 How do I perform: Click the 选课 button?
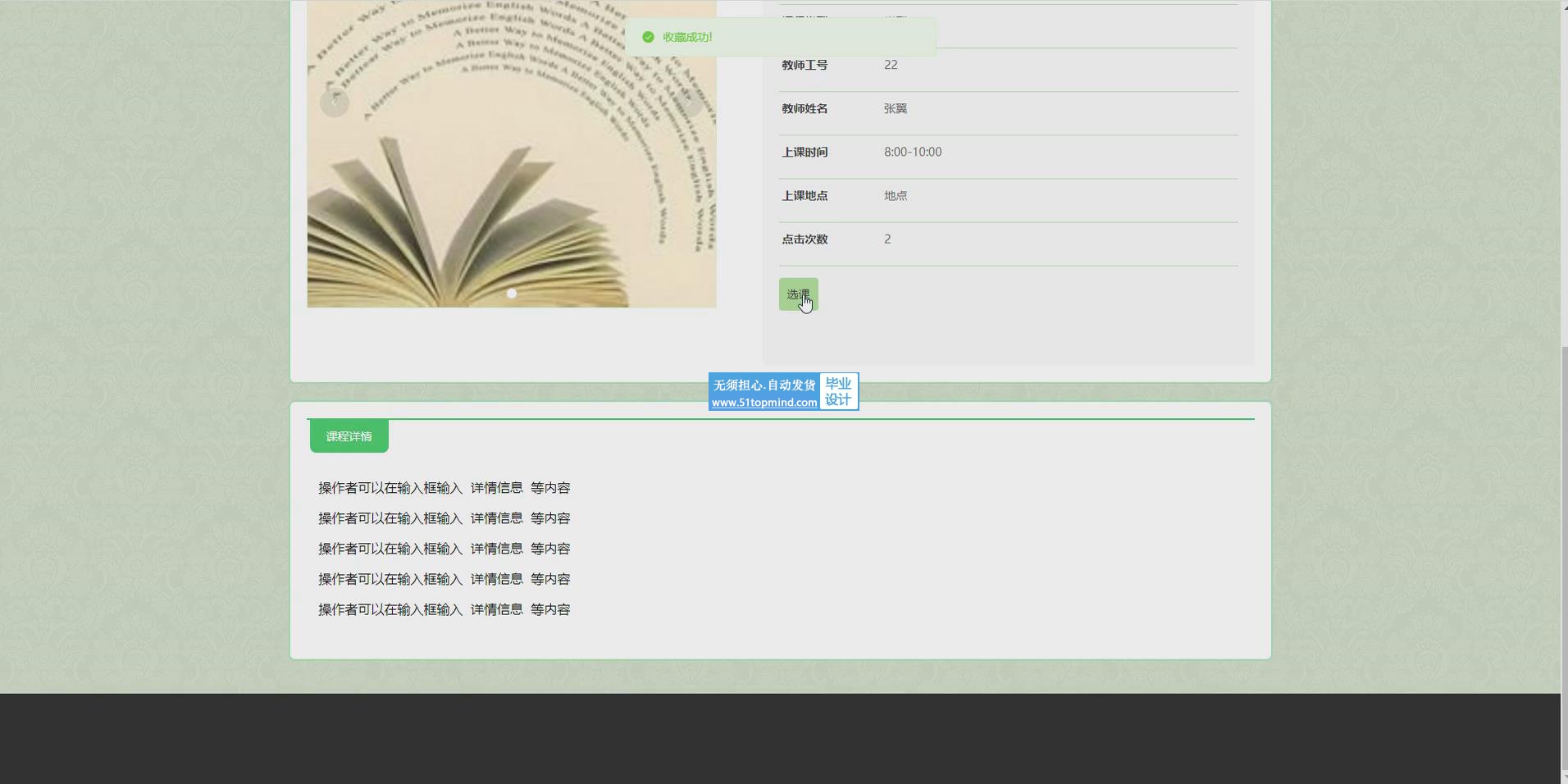point(798,294)
